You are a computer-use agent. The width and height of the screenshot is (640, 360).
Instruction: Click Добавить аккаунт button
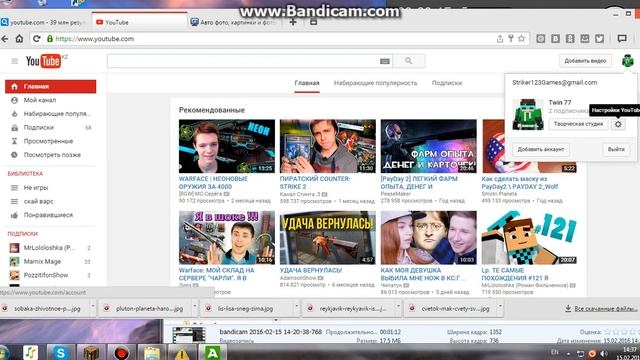tap(540, 149)
